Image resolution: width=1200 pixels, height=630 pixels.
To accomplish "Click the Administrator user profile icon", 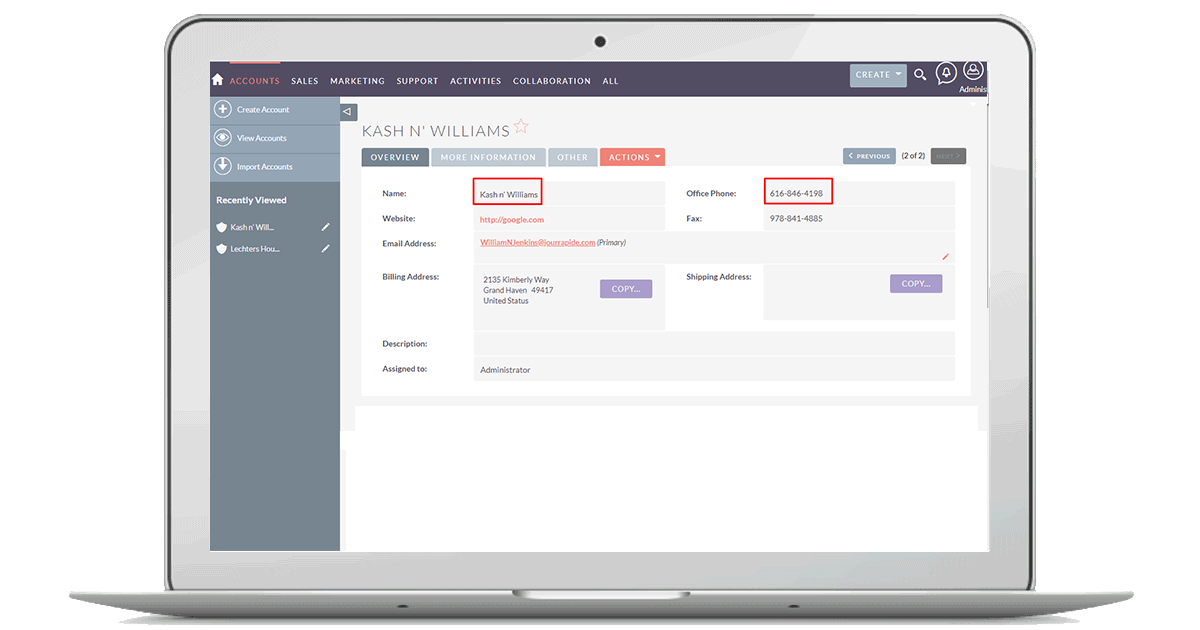I will 973,72.
